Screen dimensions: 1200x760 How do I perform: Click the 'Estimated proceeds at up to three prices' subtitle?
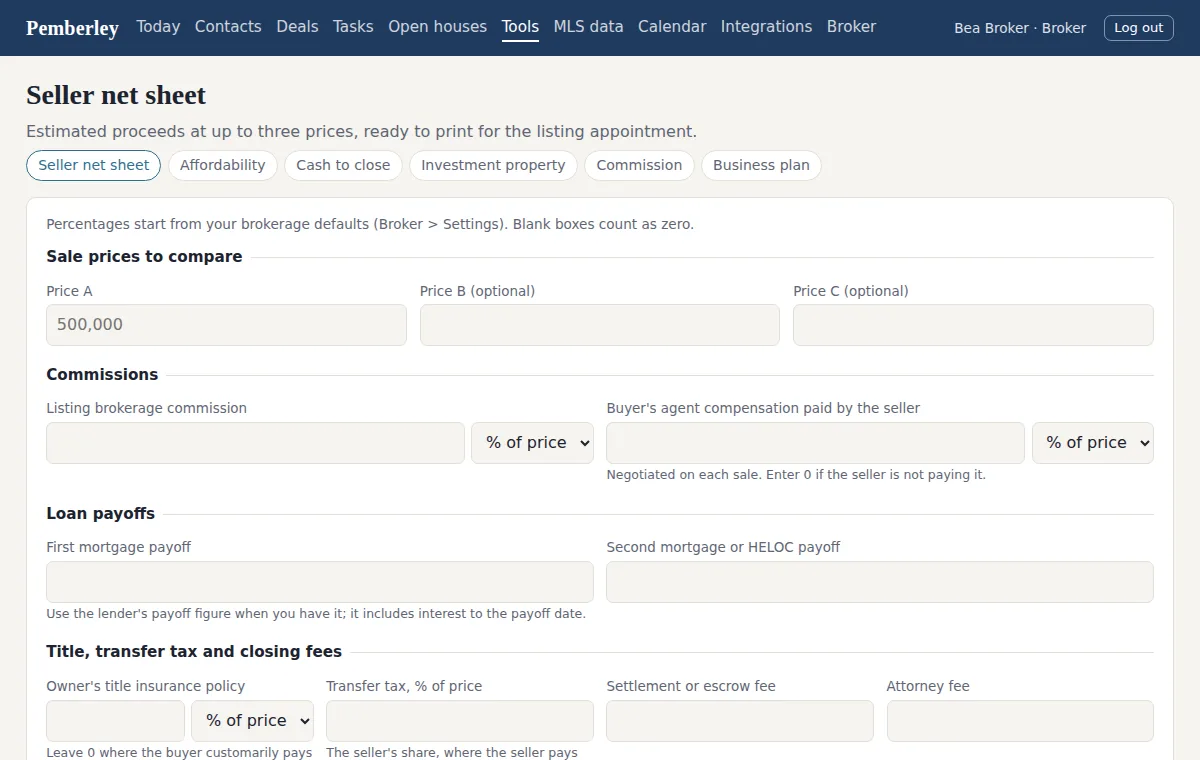(x=361, y=131)
